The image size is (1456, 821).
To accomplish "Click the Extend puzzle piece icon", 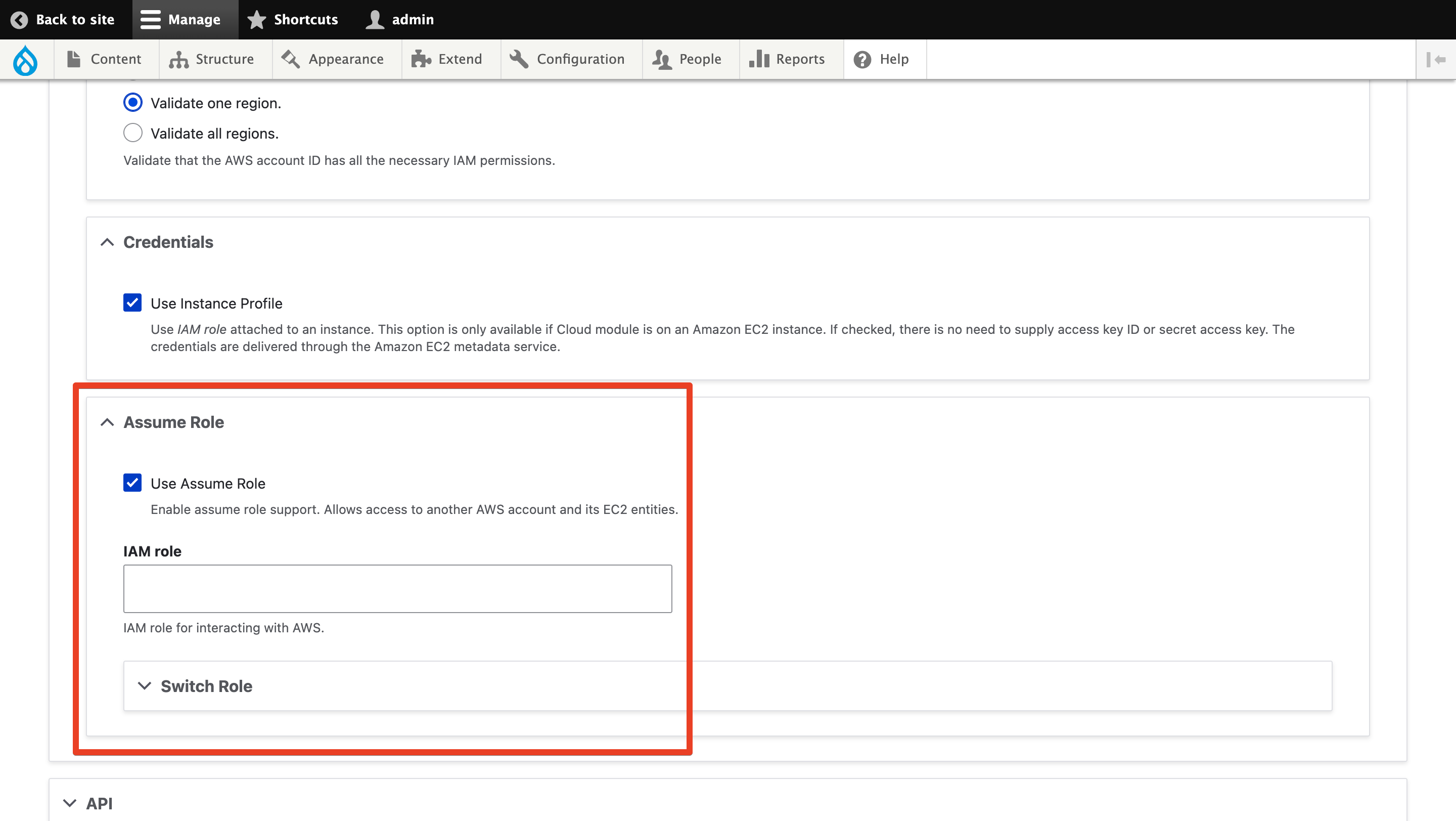I will [421, 59].
